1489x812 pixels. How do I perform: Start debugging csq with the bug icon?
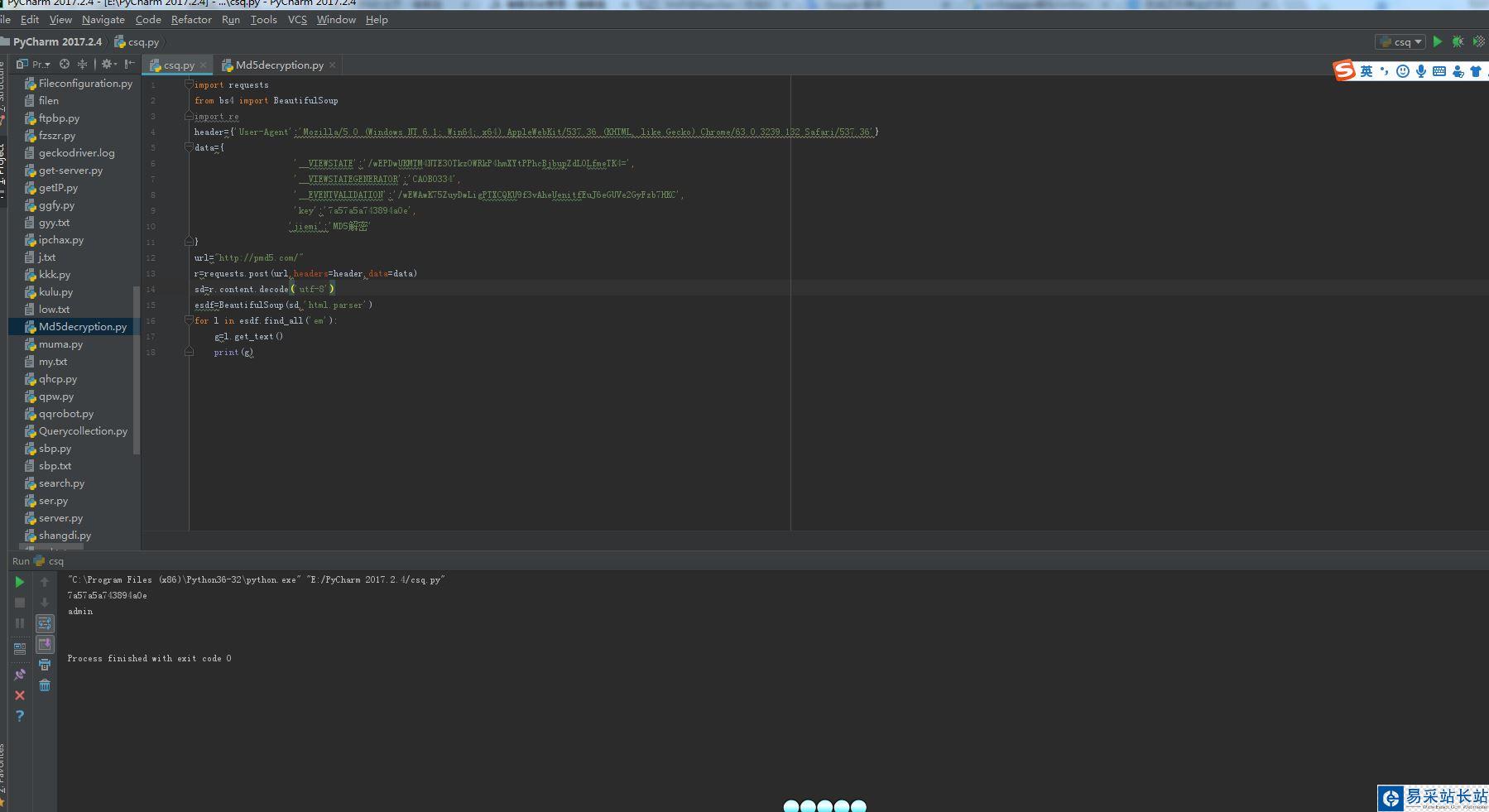(x=1458, y=41)
